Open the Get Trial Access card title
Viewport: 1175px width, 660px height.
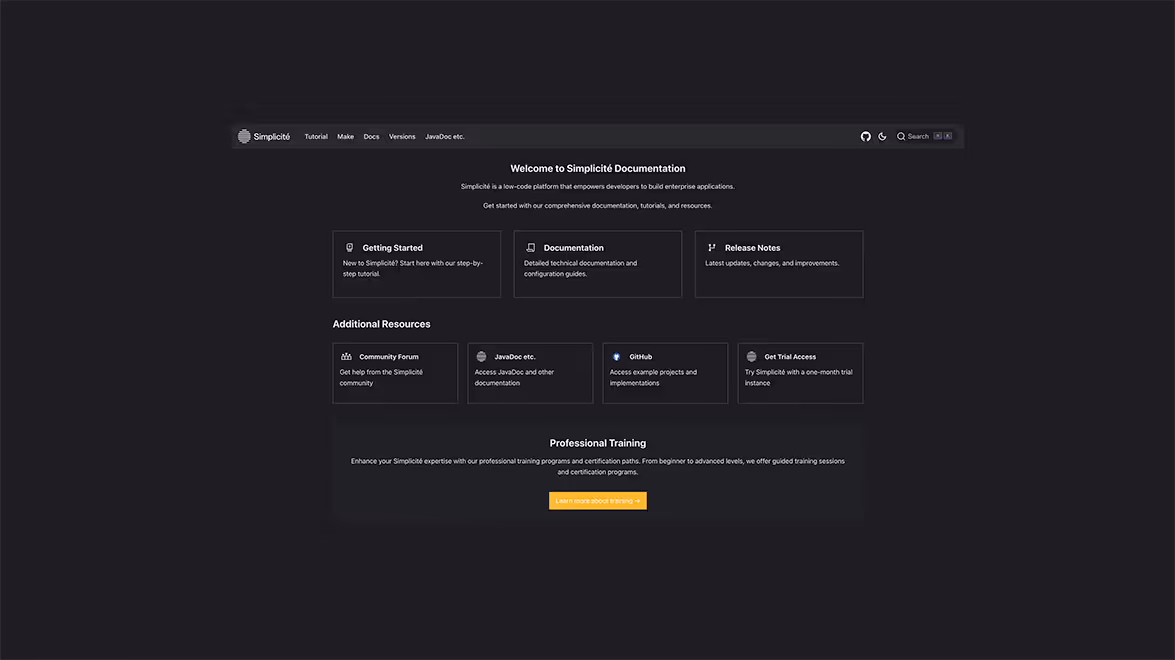click(790, 357)
